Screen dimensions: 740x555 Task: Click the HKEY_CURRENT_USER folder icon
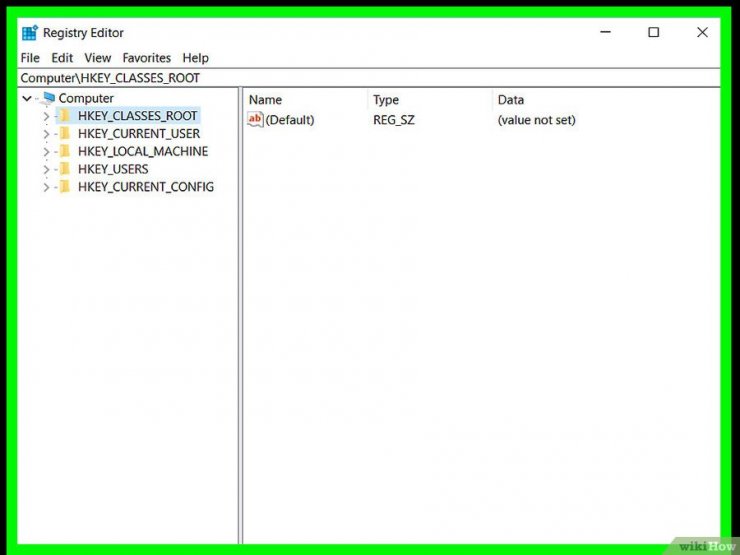pos(65,134)
